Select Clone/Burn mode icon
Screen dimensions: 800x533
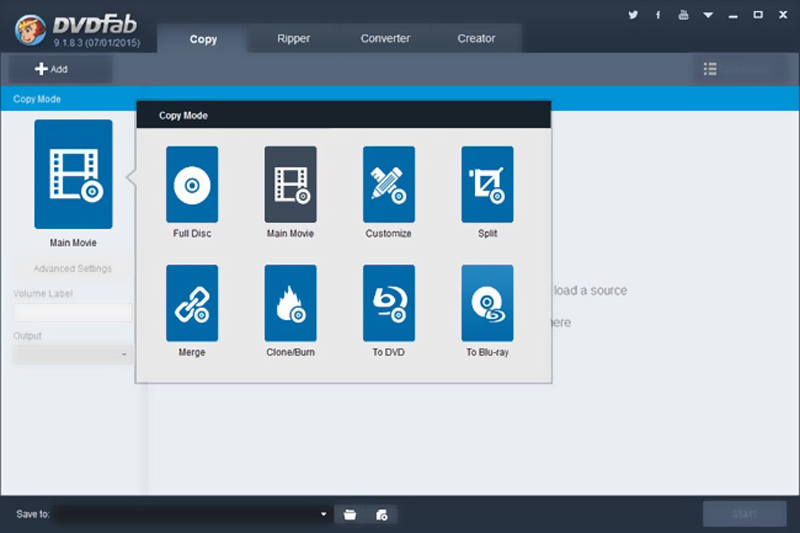290,303
